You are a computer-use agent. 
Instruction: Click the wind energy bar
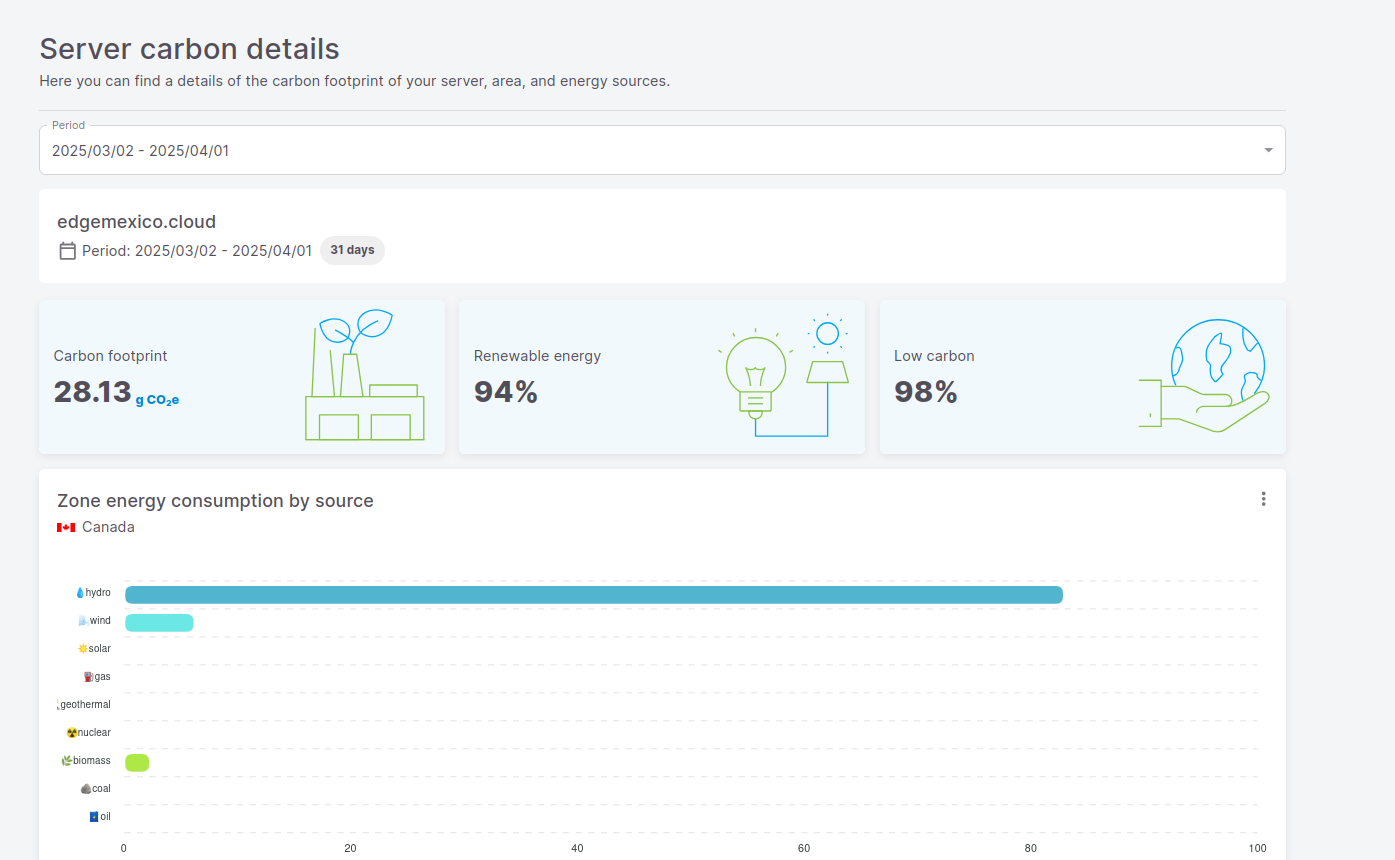pos(159,623)
